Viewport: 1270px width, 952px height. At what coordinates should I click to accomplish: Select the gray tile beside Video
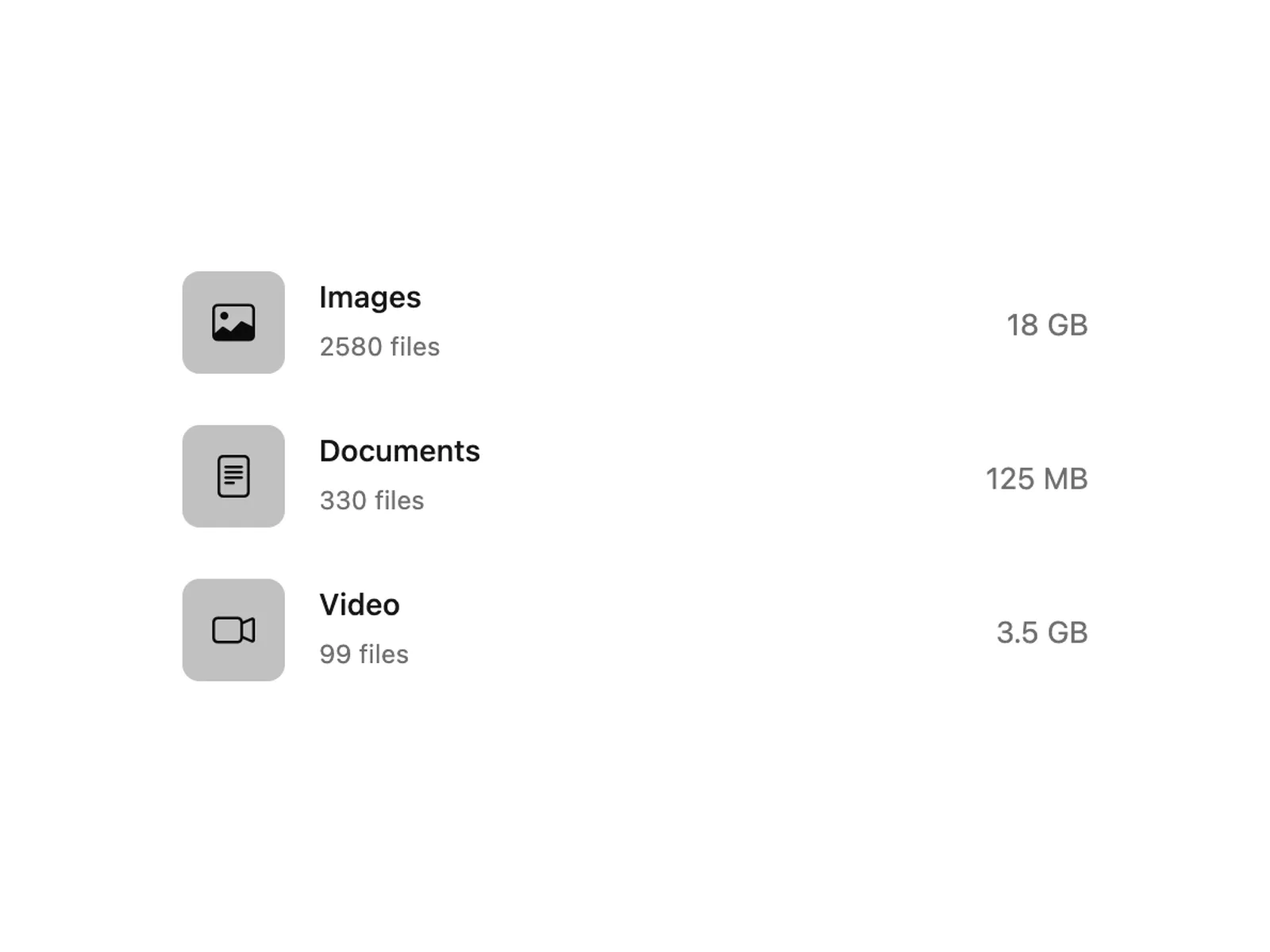233,630
